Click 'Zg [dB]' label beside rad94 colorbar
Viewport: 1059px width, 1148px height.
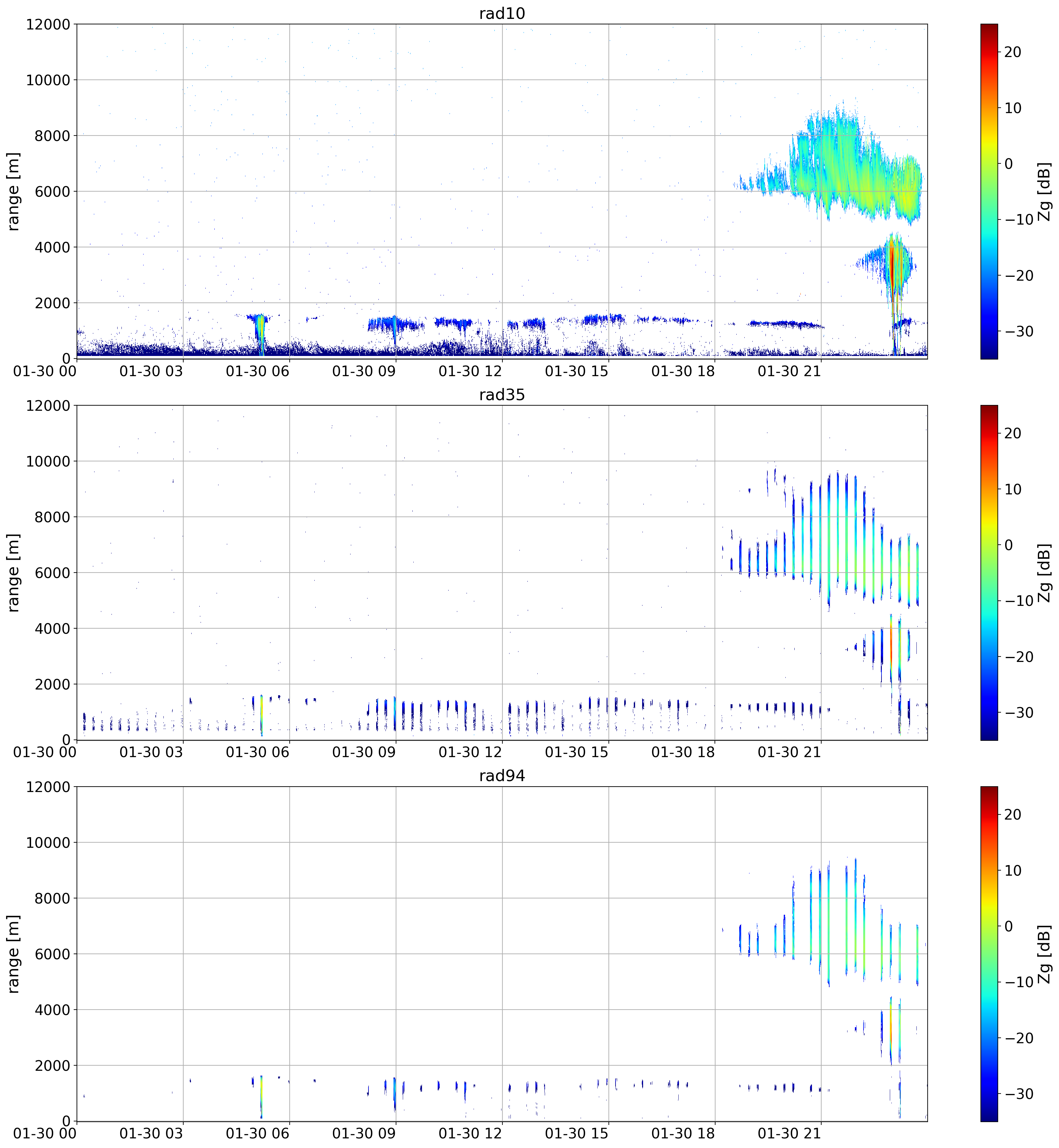(1045, 954)
